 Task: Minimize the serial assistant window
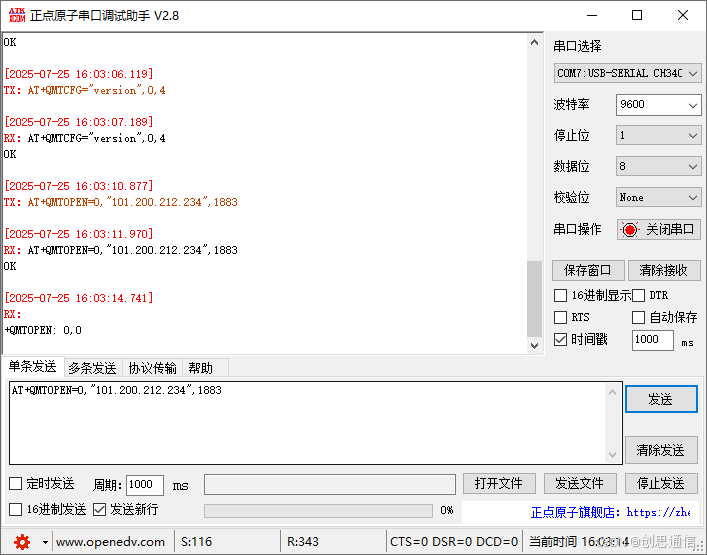592,15
